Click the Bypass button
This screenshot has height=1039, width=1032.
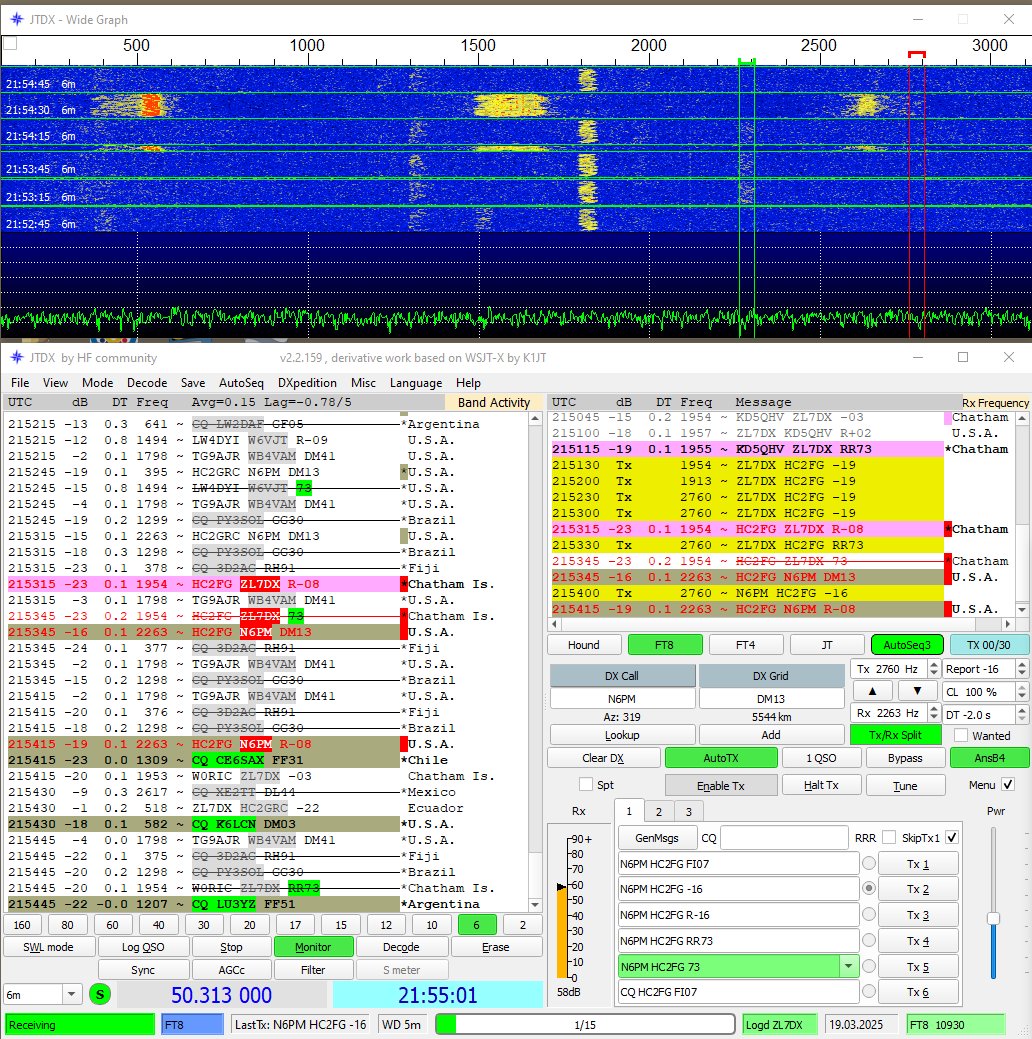(x=905, y=757)
